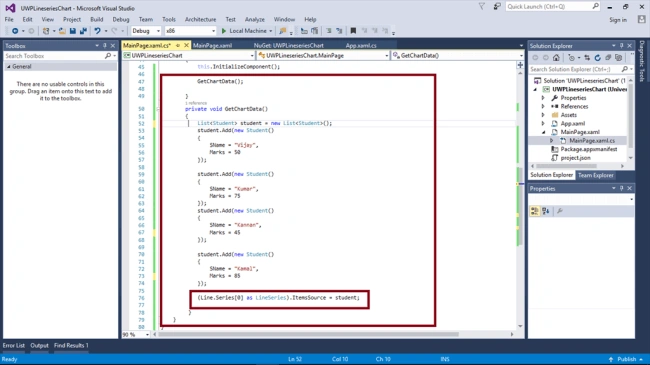Open the Debug configuration dropdown
Viewport: 650px width, 365px height.
(158, 31)
